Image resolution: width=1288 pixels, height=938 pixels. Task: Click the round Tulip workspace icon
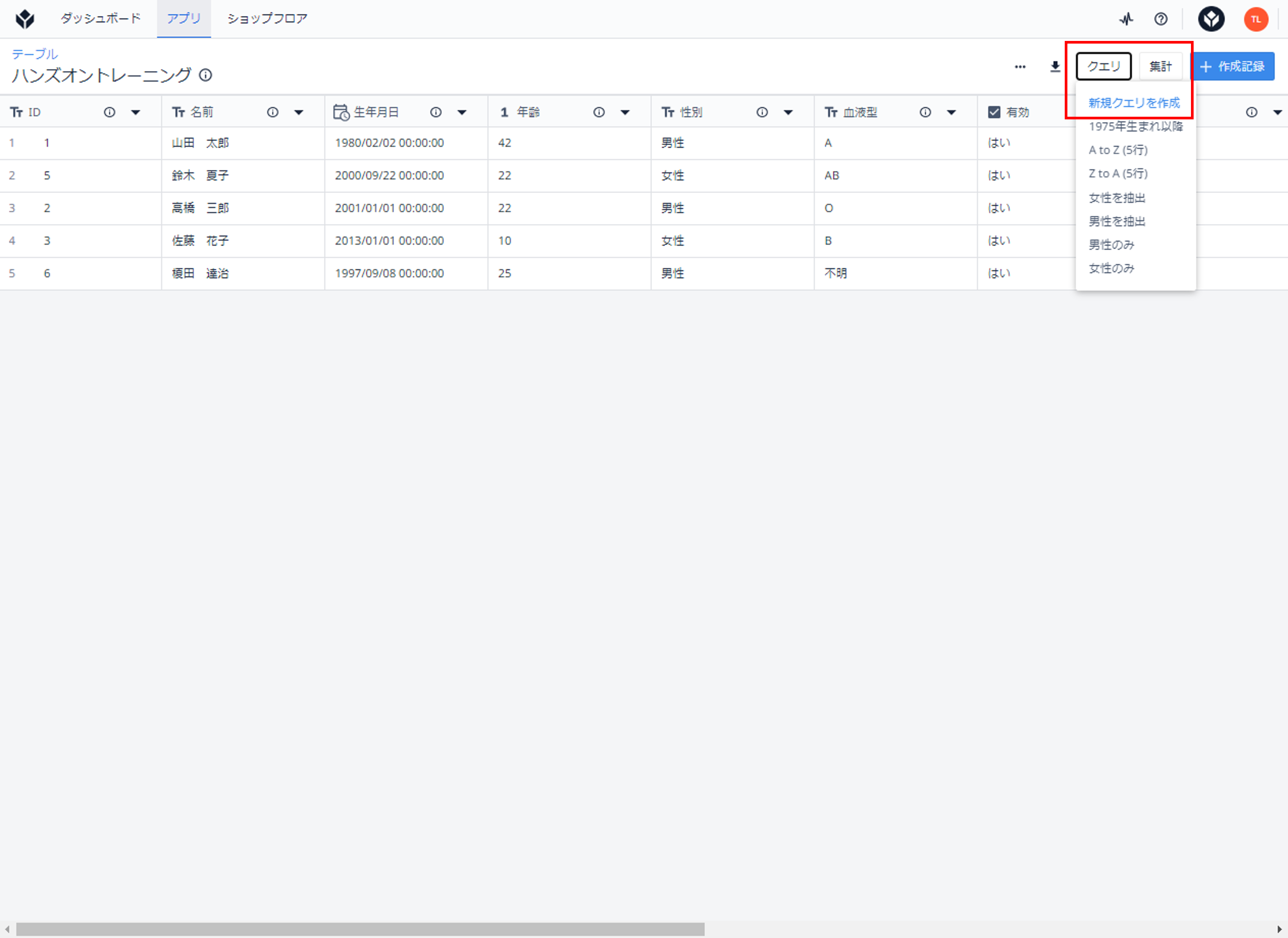coord(1211,19)
